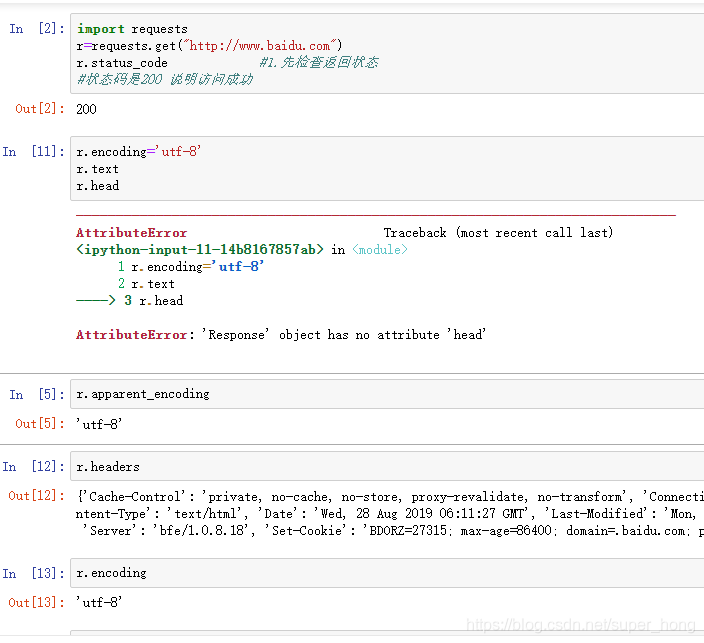The width and height of the screenshot is (704, 643).
Task: Click the Out[13] 'utf-8' output value
Action: tap(99, 603)
